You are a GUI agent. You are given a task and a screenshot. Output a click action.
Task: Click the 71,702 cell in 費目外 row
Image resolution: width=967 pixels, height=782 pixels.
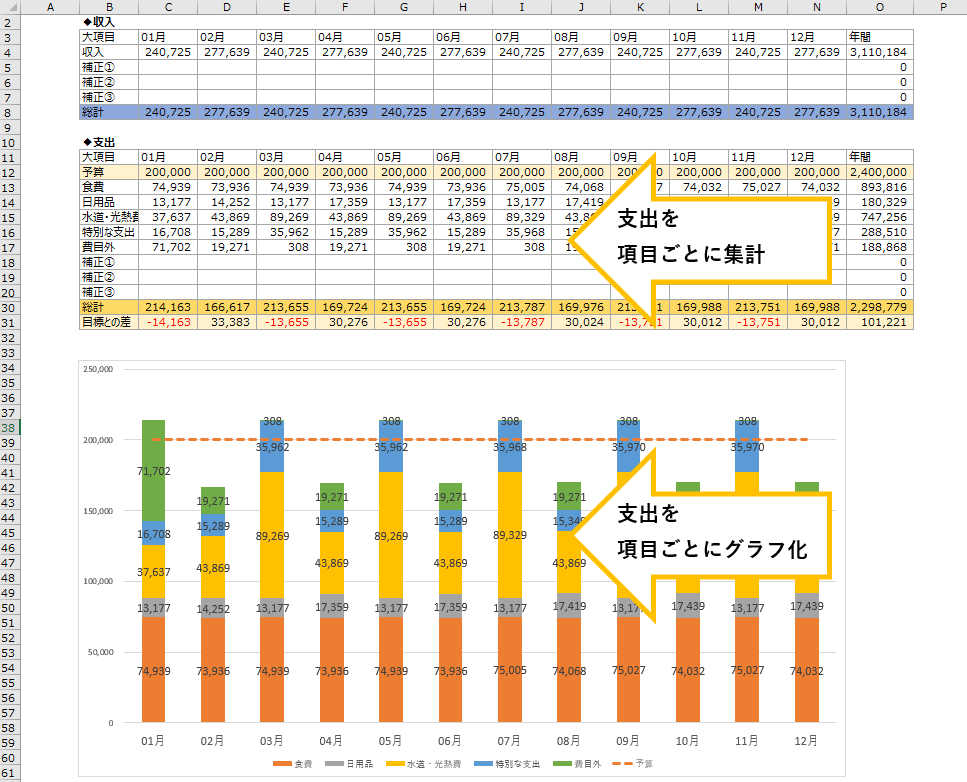pyautogui.click(x=168, y=247)
